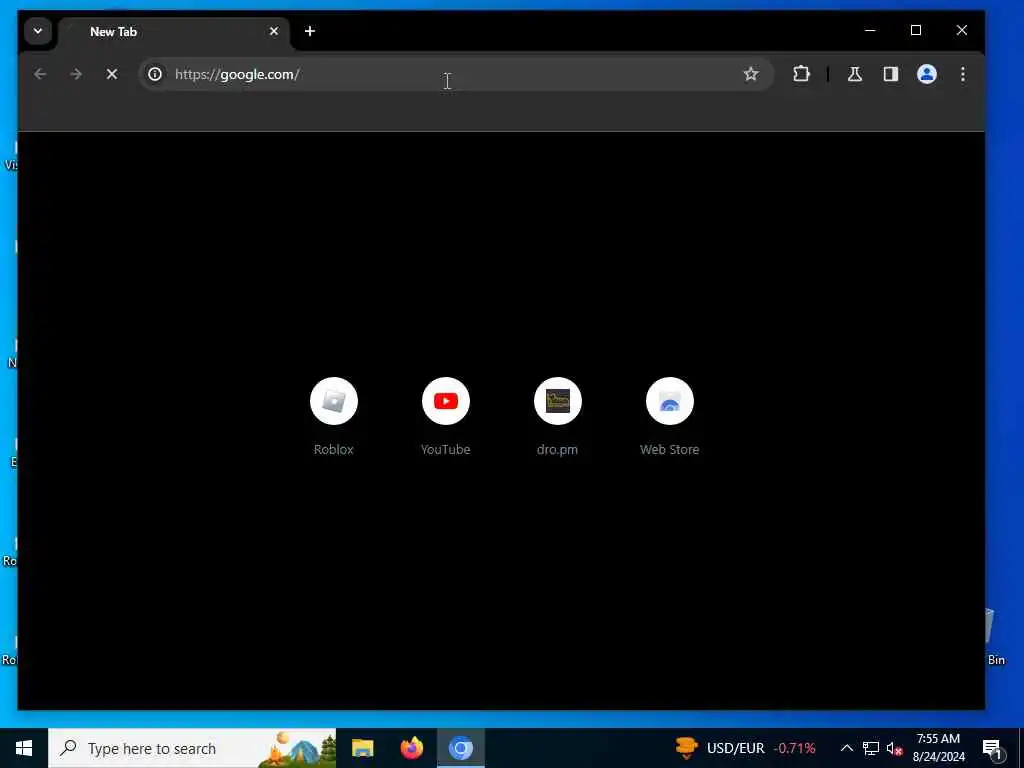This screenshot has width=1024, height=768.
Task: Minimize the Chrome window
Action: (x=870, y=30)
